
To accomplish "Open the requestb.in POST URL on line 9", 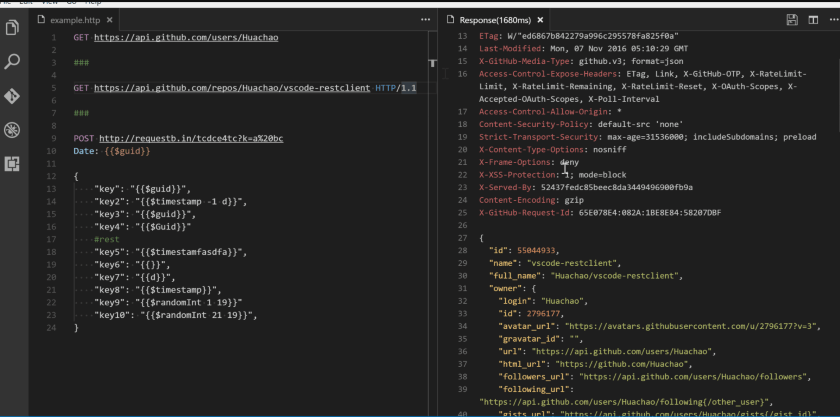I will (191, 139).
